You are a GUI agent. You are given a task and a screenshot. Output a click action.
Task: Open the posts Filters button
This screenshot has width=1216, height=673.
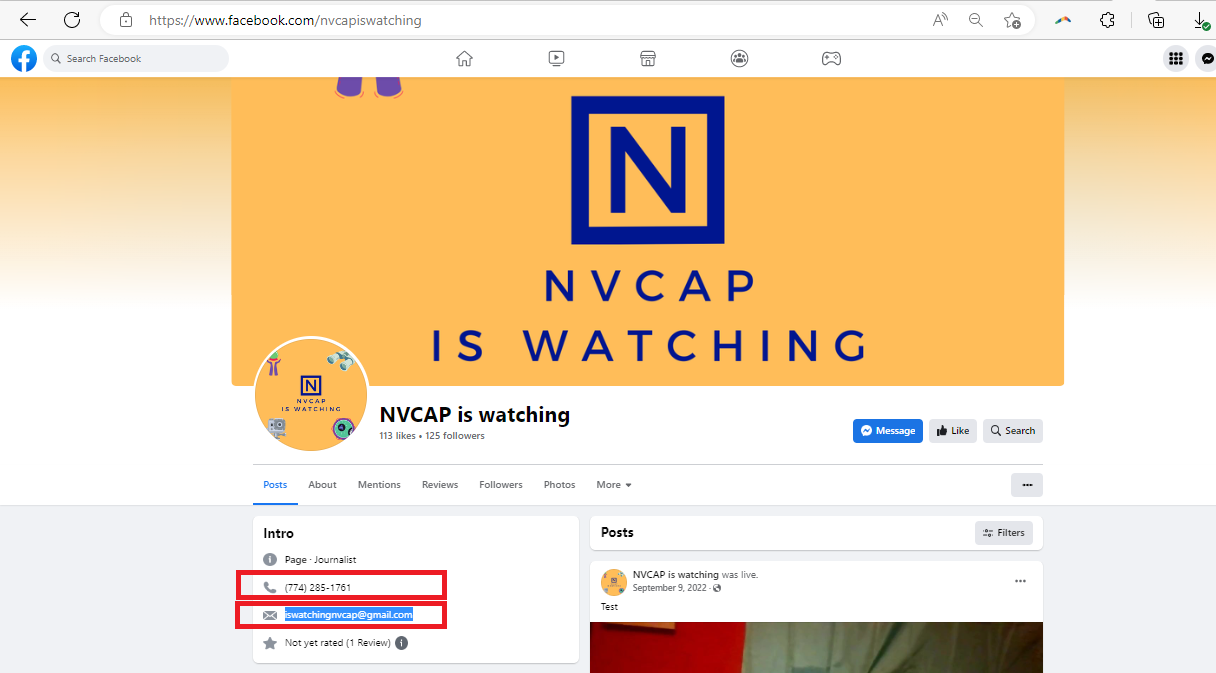[1004, 533]
